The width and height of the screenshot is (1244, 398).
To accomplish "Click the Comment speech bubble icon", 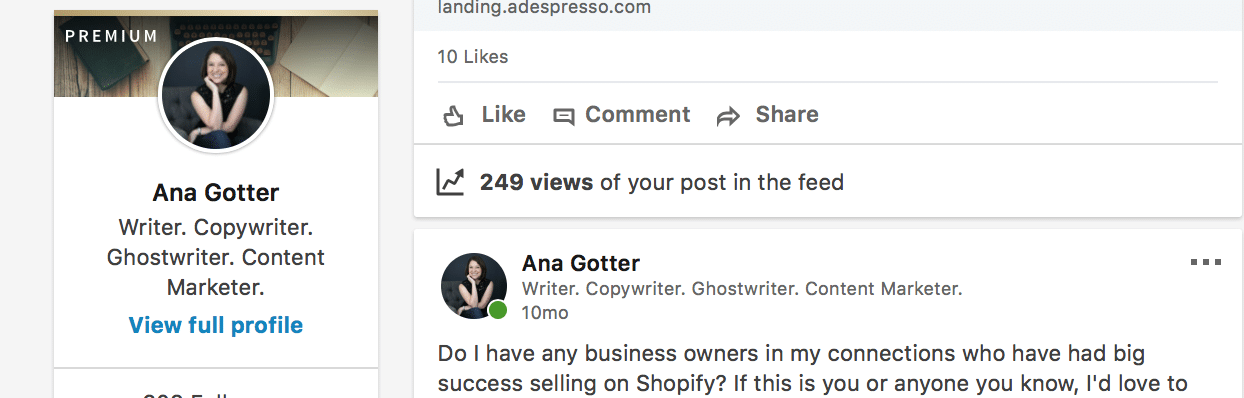I will coord(564,117).
